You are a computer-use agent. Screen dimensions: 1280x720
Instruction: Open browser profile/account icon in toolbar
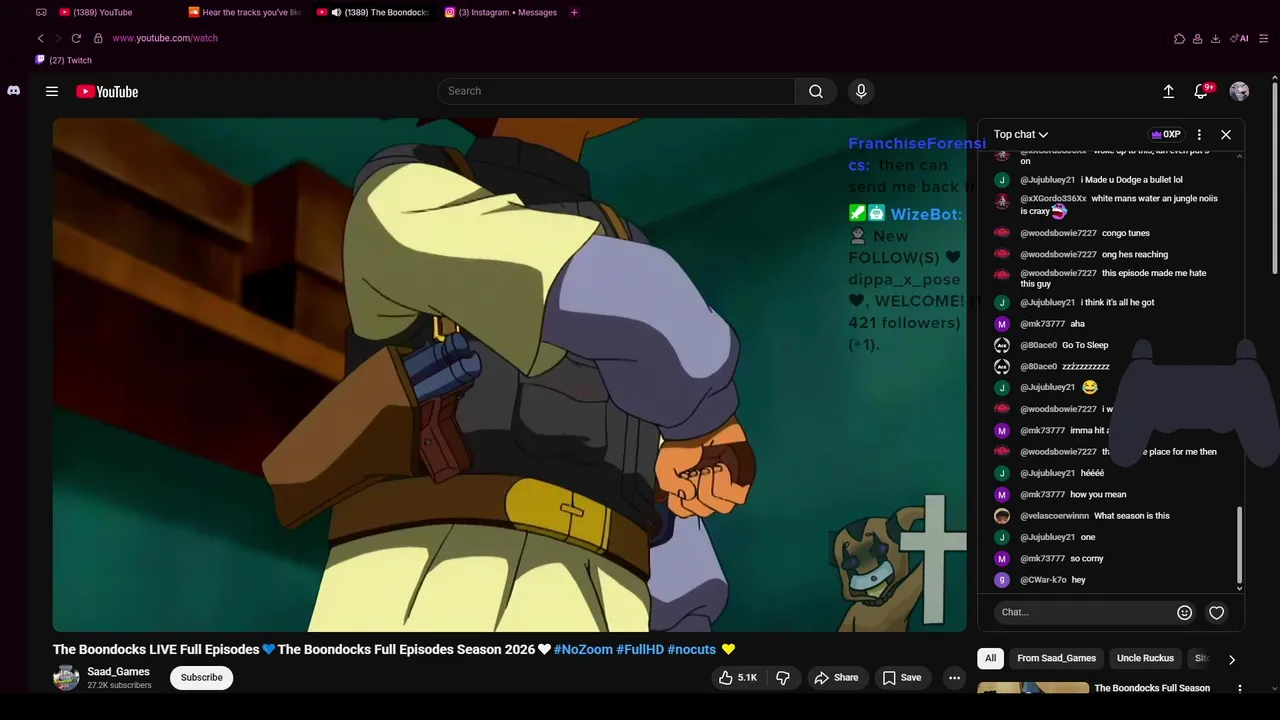[x=1197, y=38]
